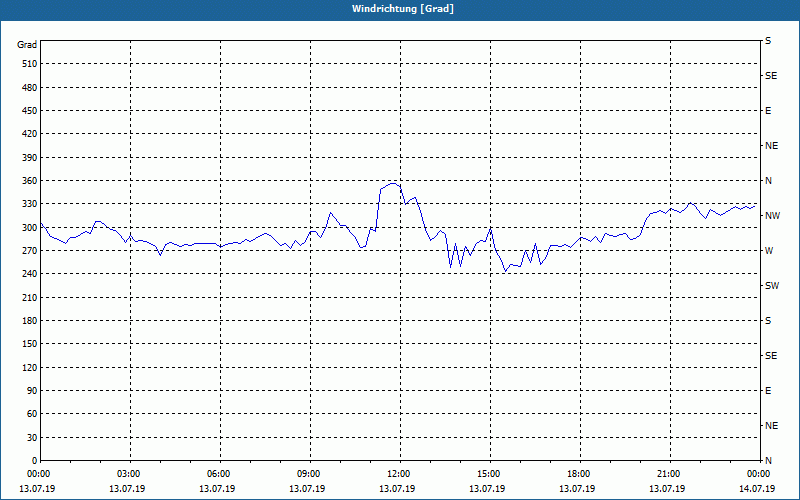Click the 'Grad' axis unit label
The width and height of the screenshot is (800, 500).
pos(27,45)
